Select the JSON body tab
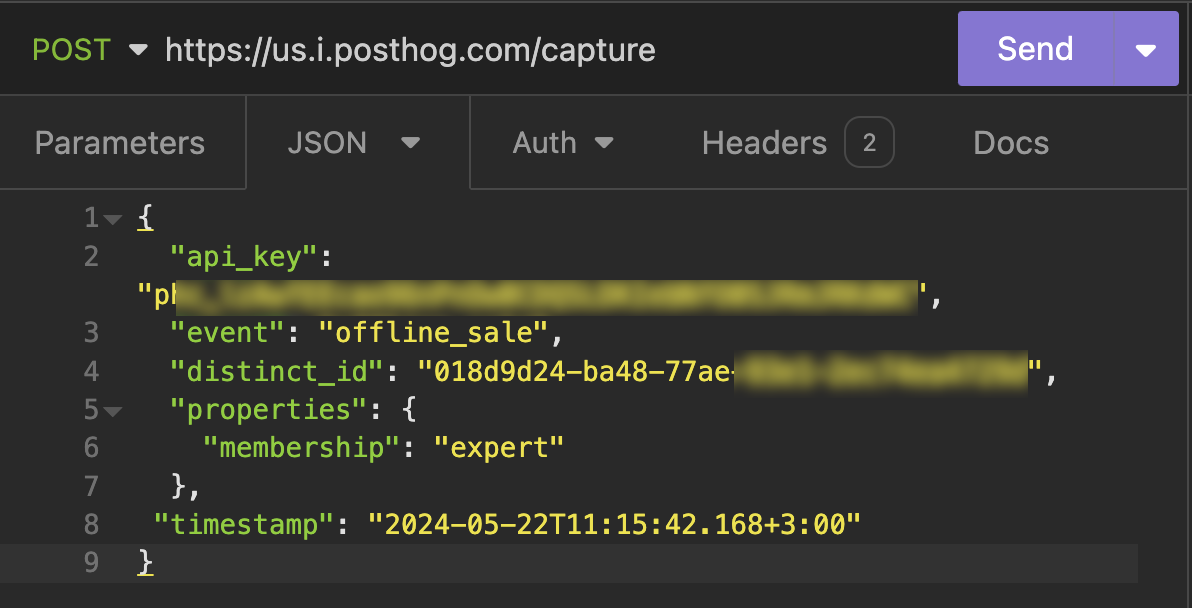This screenshot has width=1192, height=608. coord(327,143)
